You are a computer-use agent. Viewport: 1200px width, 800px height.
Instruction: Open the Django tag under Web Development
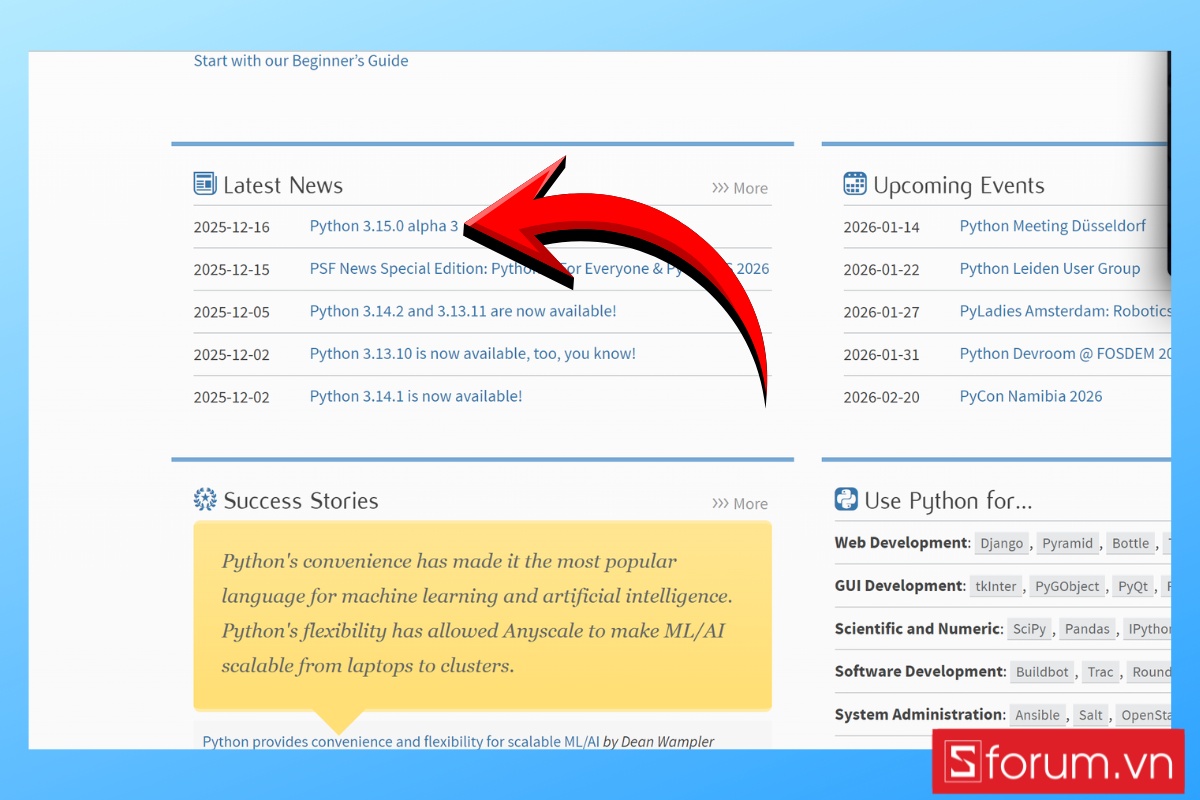1001,543
